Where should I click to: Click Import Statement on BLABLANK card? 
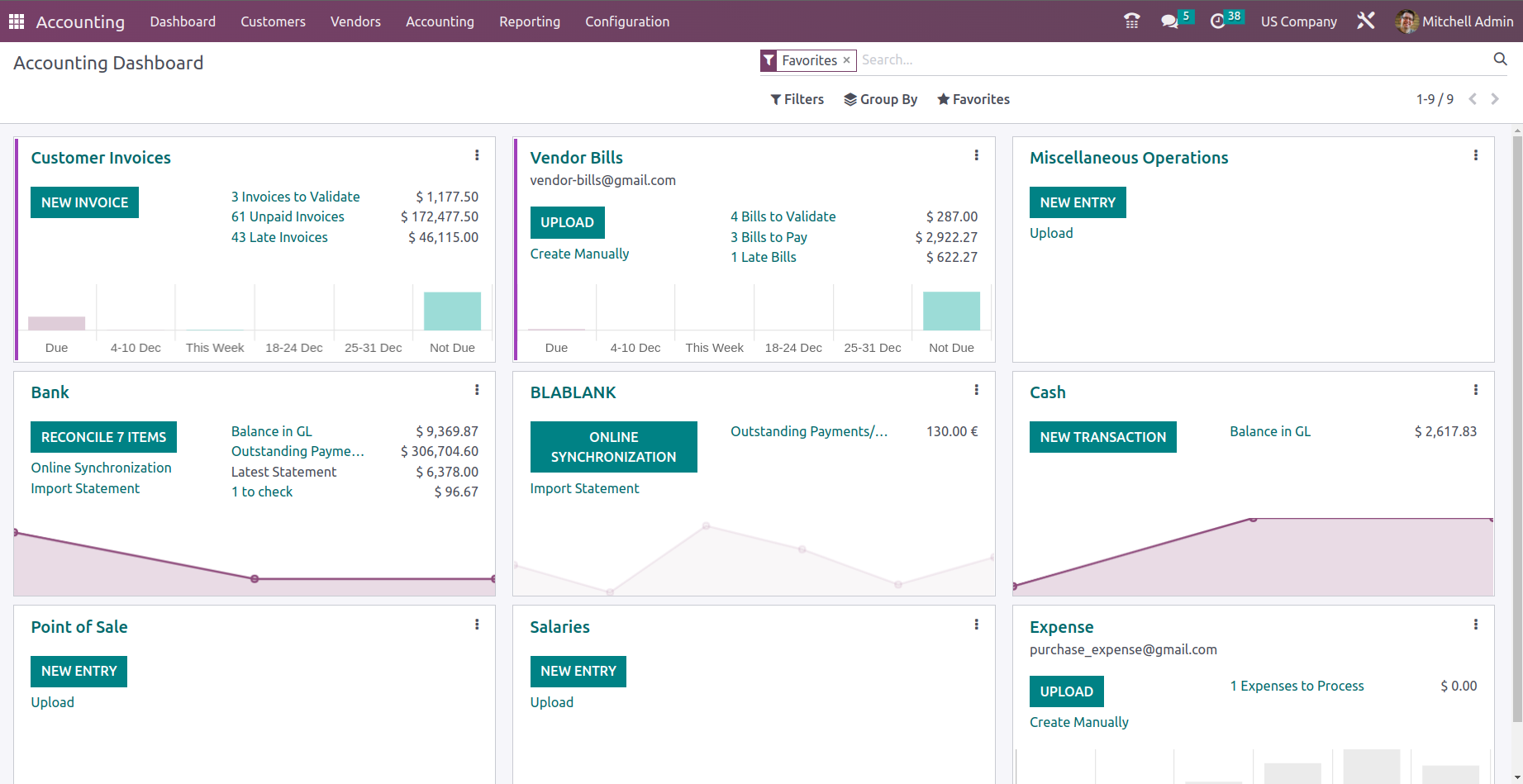585,488
